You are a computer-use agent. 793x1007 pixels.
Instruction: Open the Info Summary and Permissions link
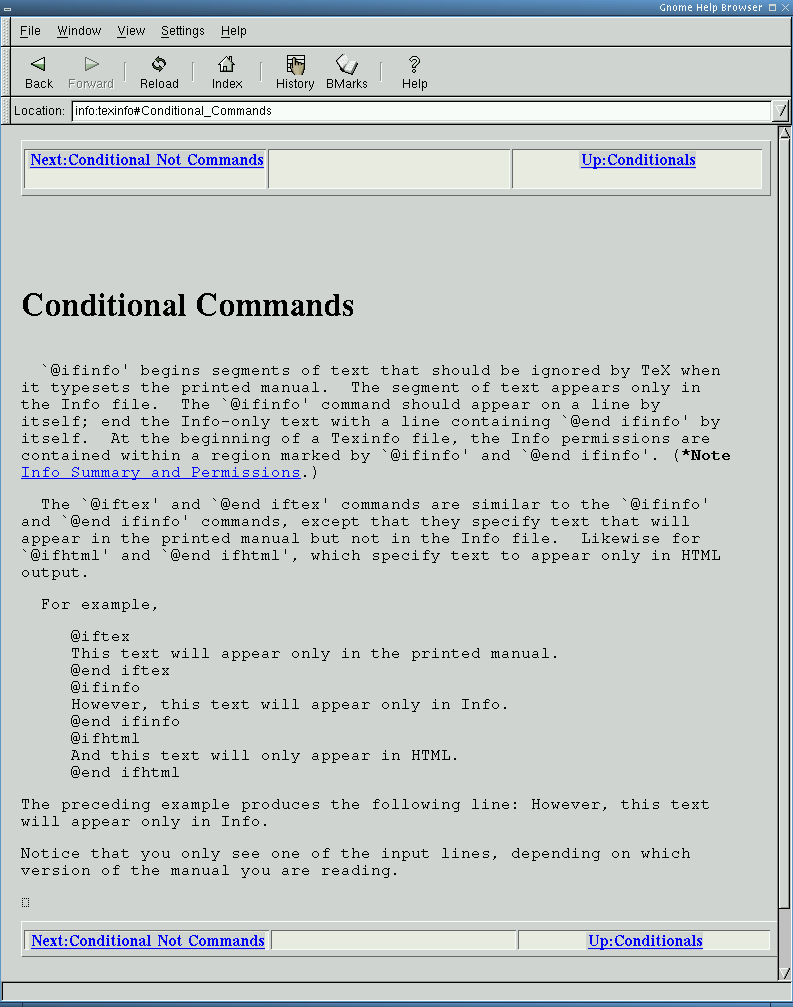(160, 473)
